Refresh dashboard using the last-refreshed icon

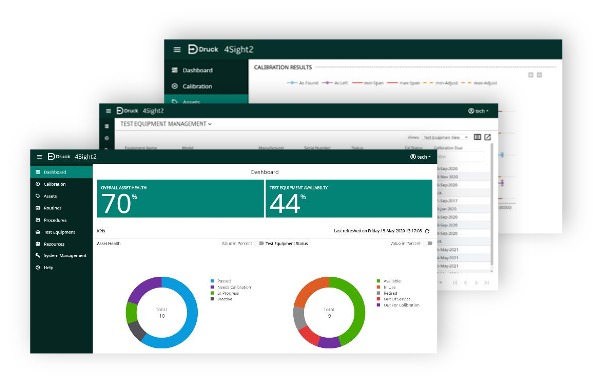427,231
